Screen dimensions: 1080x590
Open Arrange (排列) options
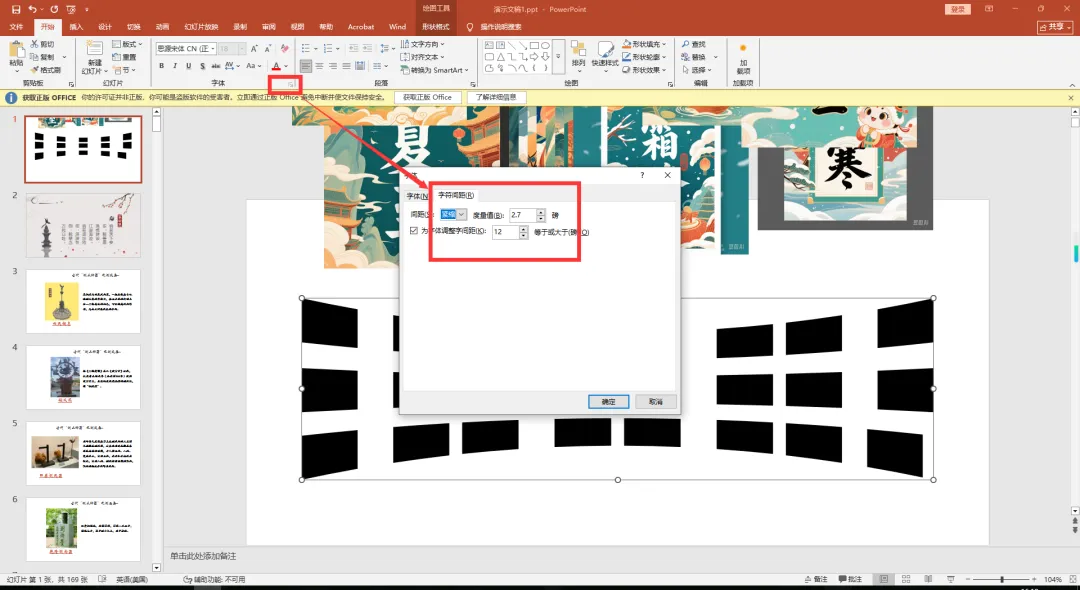click(x=579, y=56)
